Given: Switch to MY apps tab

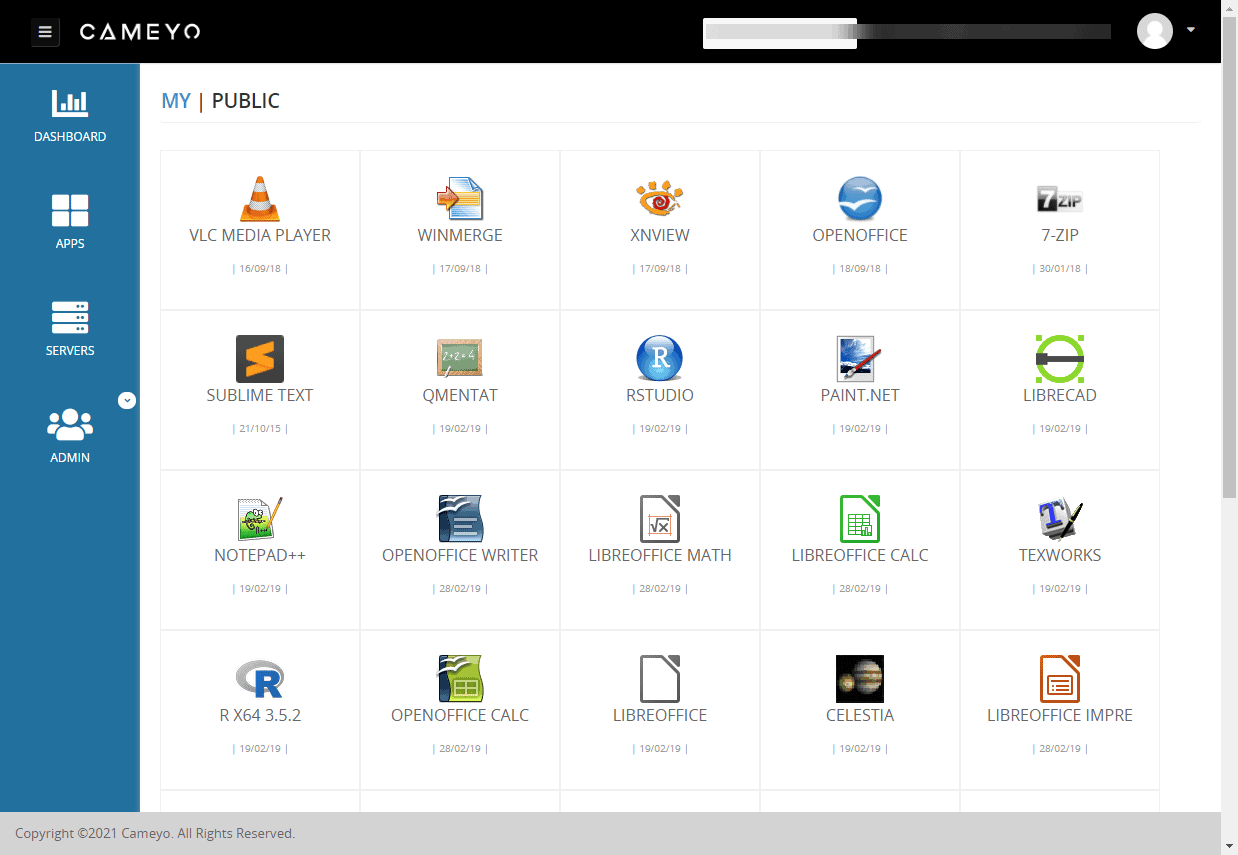Looking at the screenshot, I should click(x=176, y=101).
